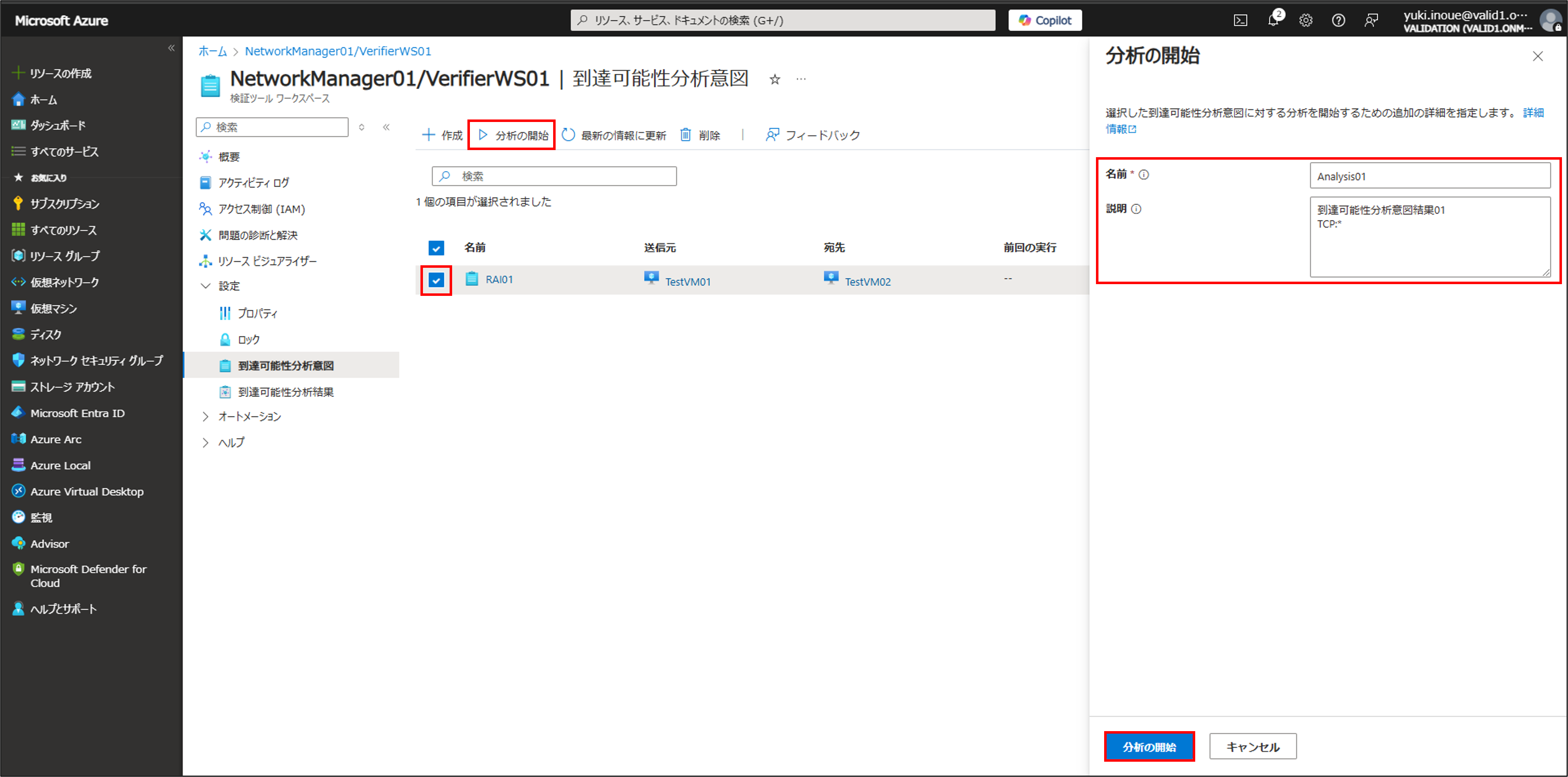Collapse the resource menu panel
Viewport: 1568px width, 777px height.
pyautogui.click(x=386, y=127)
